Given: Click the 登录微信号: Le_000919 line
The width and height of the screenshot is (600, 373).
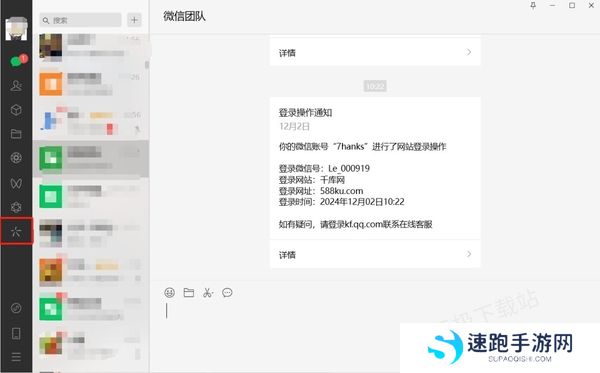Looking at the screenshot, I should click(x=324, y=168).
